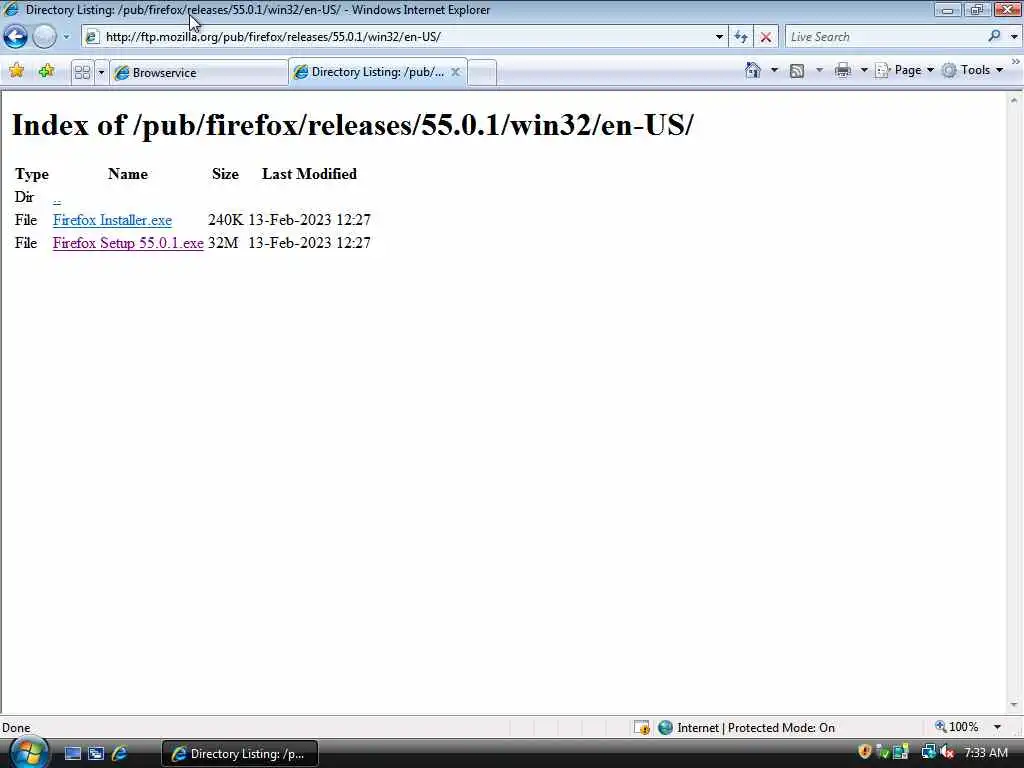Expand the Home button dropdown arrow
Viewport: 1024px width, 768px height.
(x=775, y=70)
